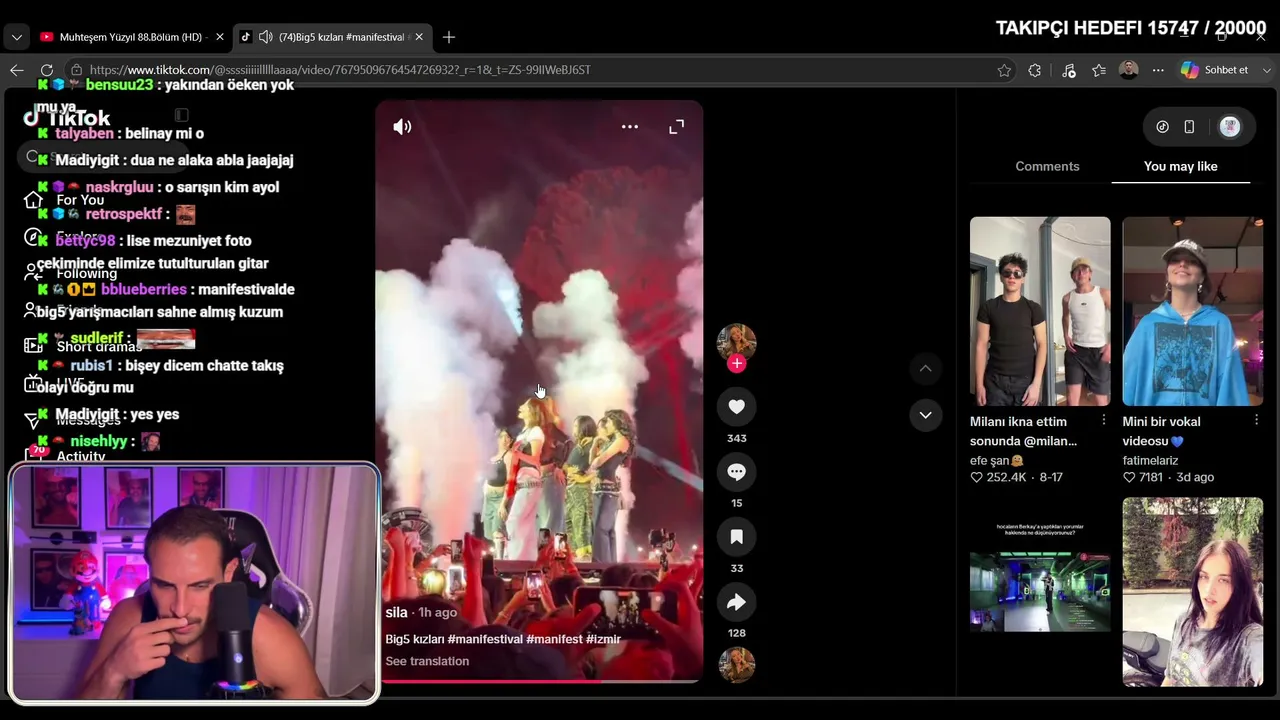Open the sila username on the video
This screenshot has width=1280, height=720.
(396, 612)
